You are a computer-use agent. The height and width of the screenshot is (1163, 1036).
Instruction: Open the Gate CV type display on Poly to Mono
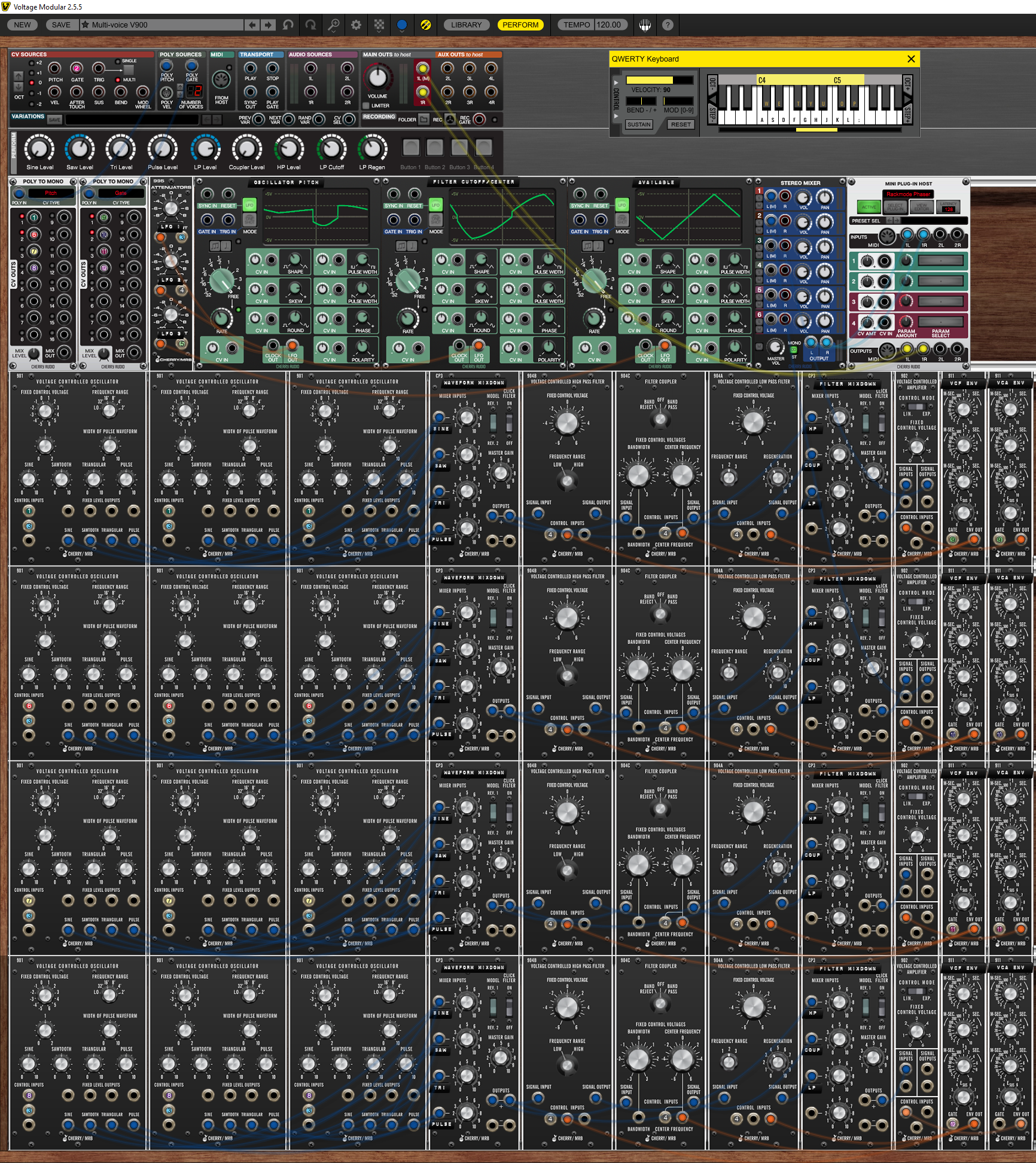(x=121, y=193)
